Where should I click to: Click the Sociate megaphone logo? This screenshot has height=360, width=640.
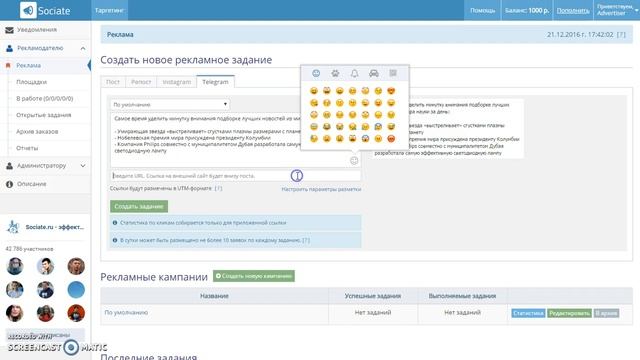point(28,10)
